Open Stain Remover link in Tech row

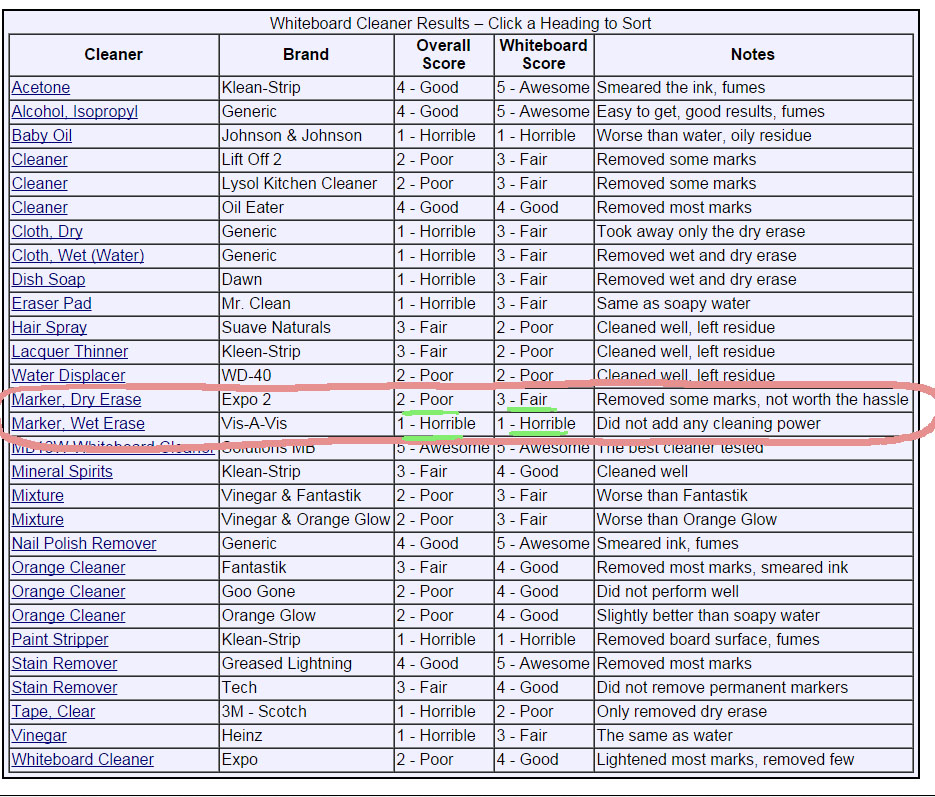[x=64, y=687]
